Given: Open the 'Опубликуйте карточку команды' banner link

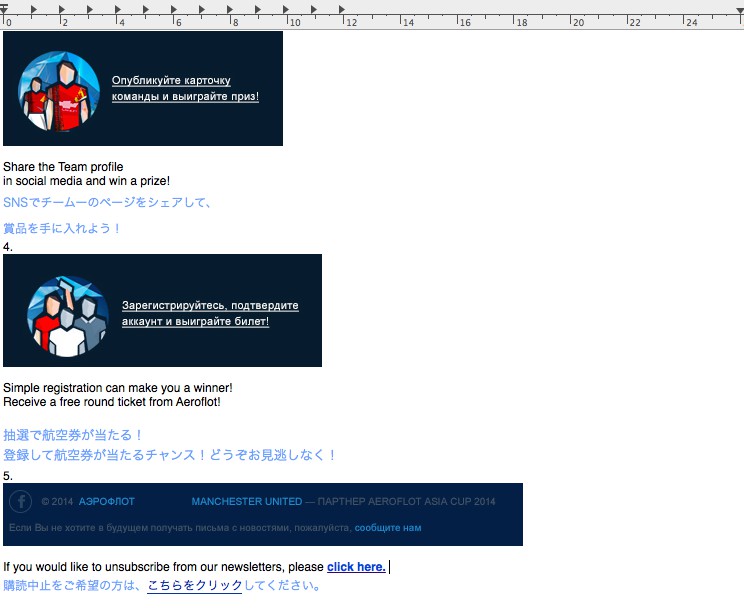Looking at the screenshot, I should [185, 88].
